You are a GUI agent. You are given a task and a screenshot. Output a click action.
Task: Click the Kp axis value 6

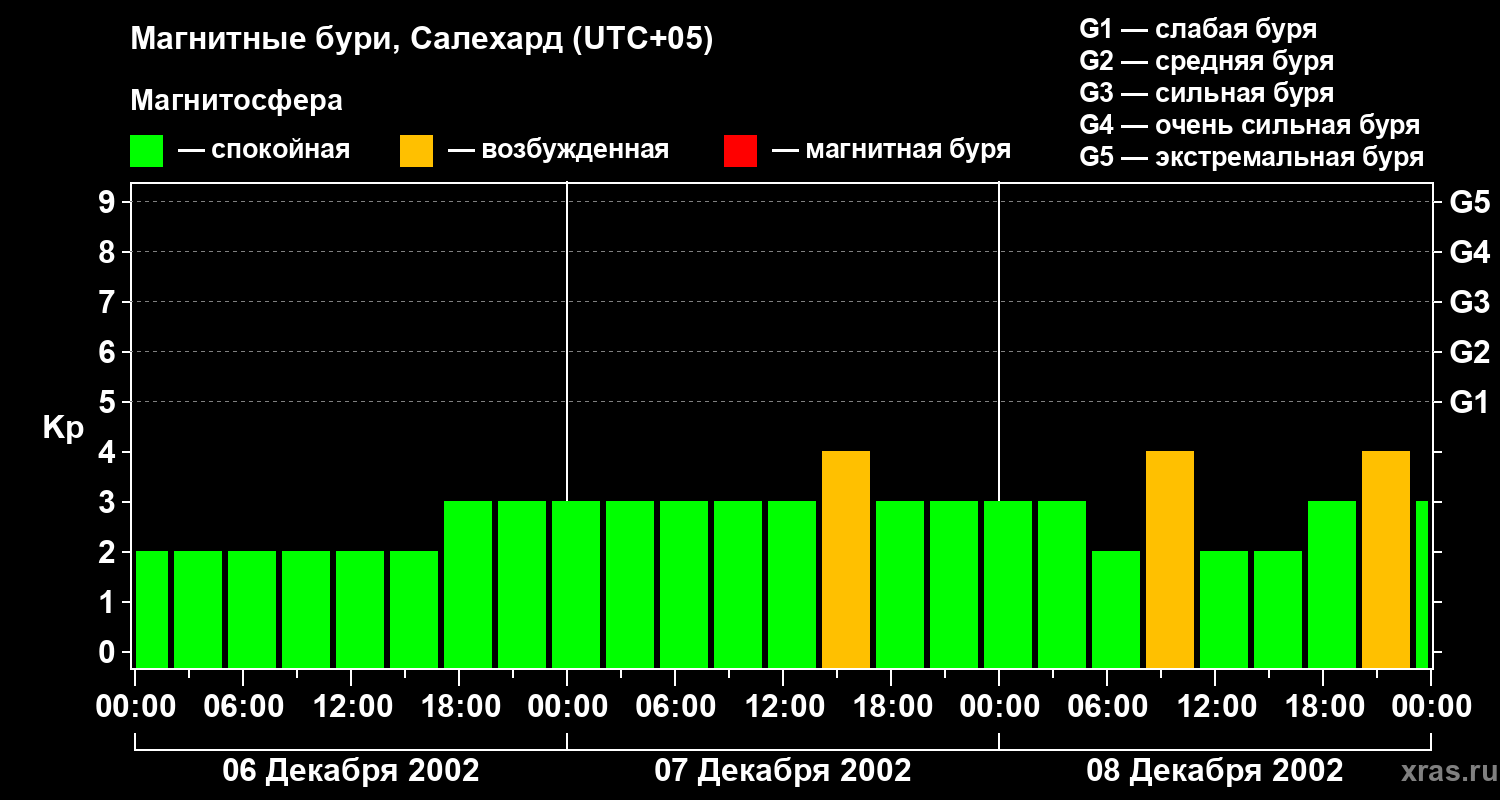[108, 352]
